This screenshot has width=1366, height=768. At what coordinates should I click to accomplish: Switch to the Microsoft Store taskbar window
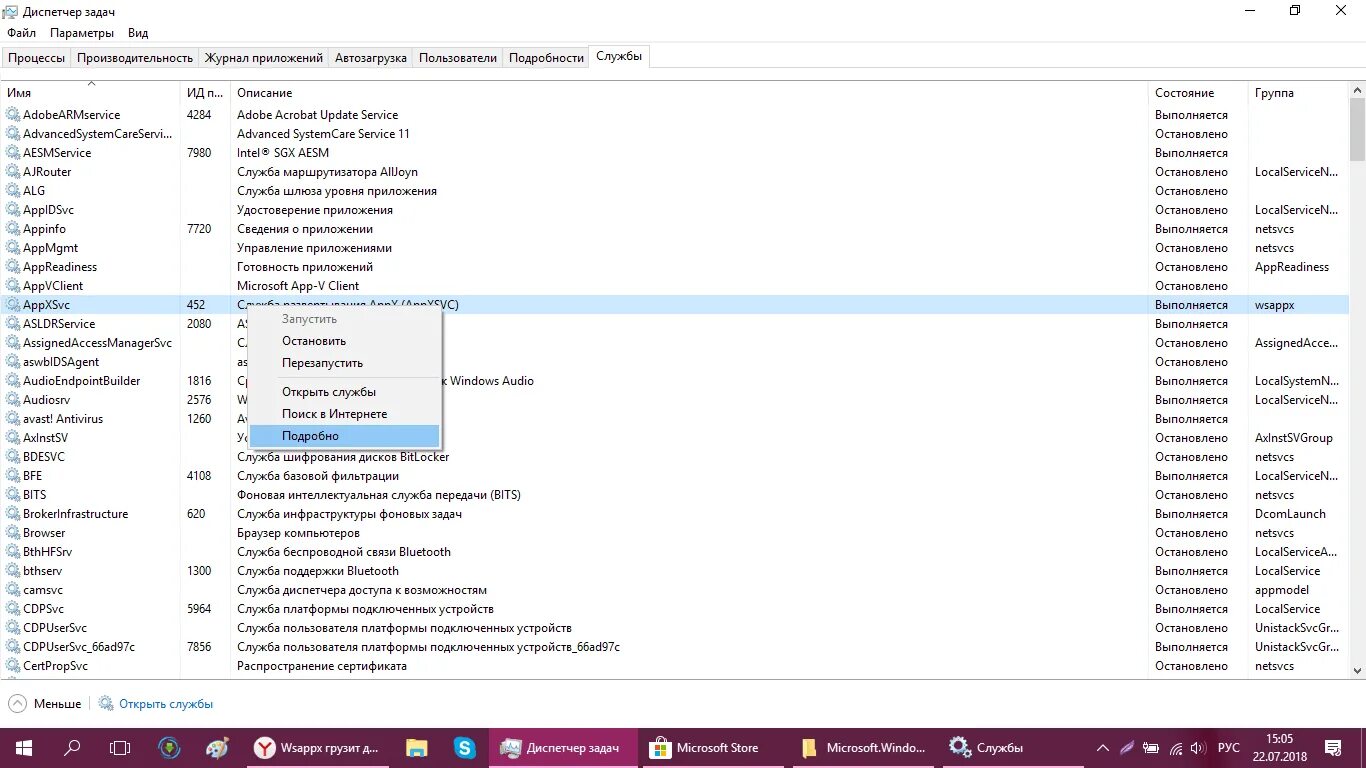click(712, 748)
